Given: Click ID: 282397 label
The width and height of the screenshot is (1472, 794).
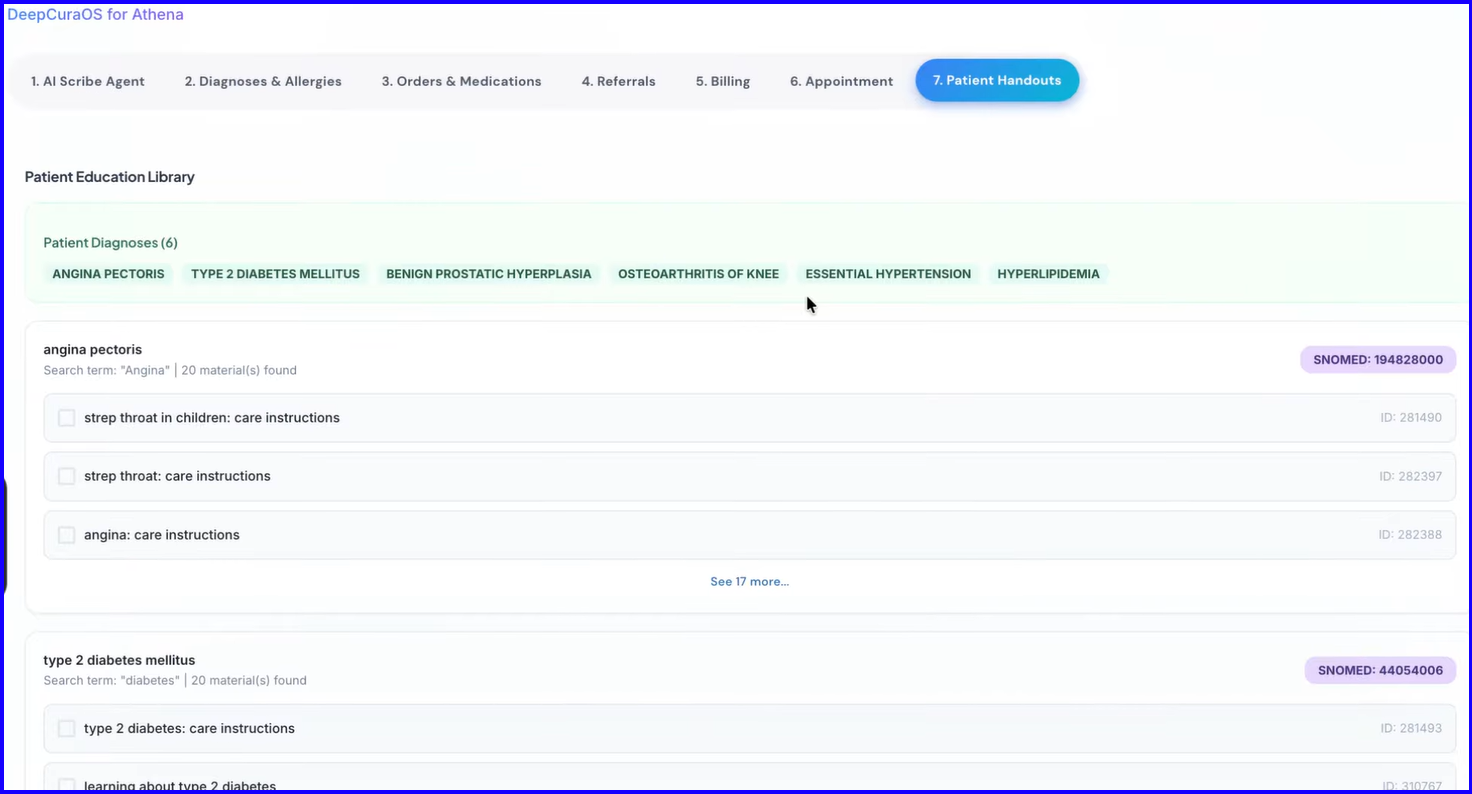Looking at the screenshot, I should point(1411,476).
